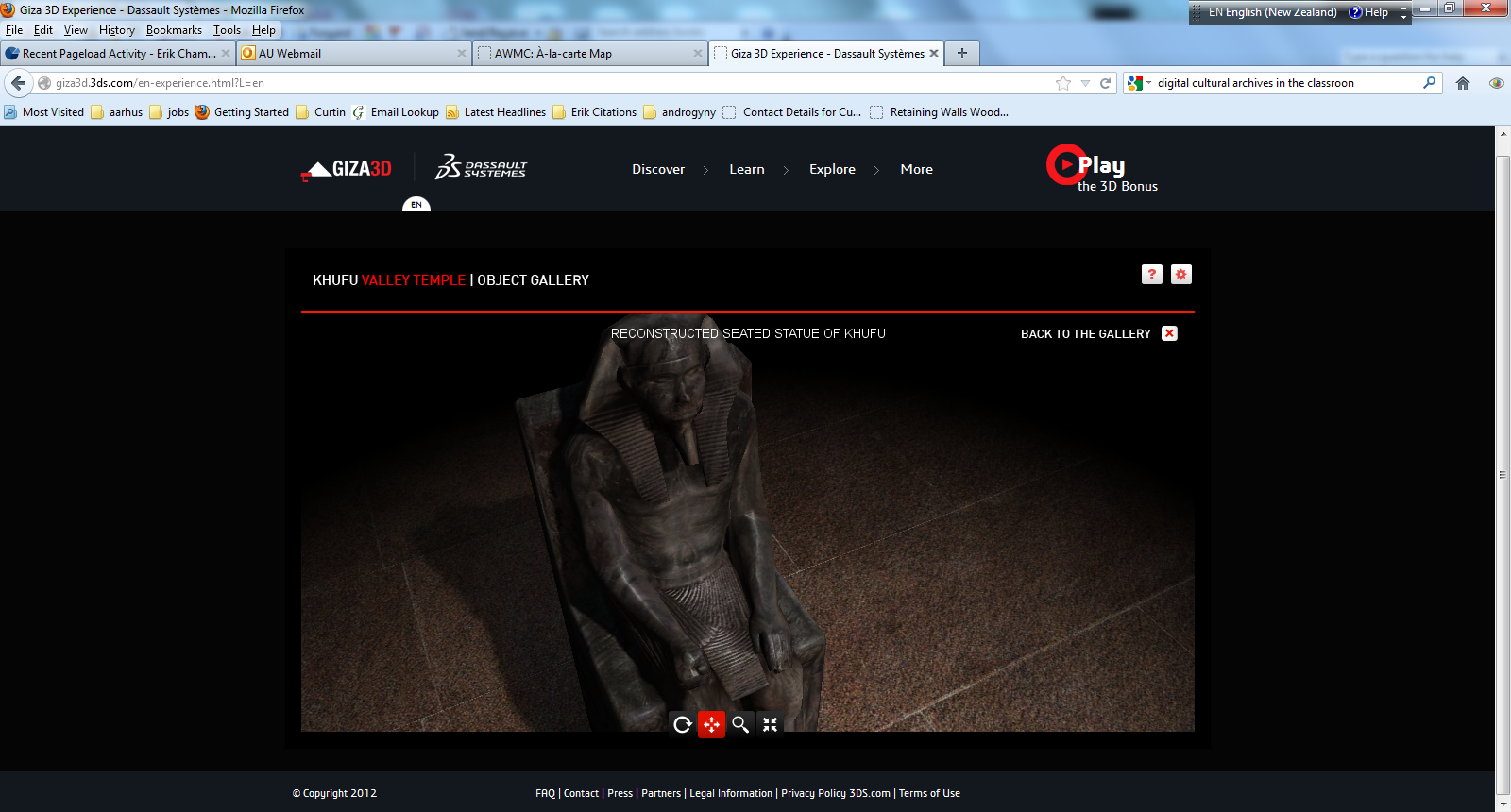The height and width of the screenshot is (812, 1511).
Task: Open the History menu
Action: (117, 30)
